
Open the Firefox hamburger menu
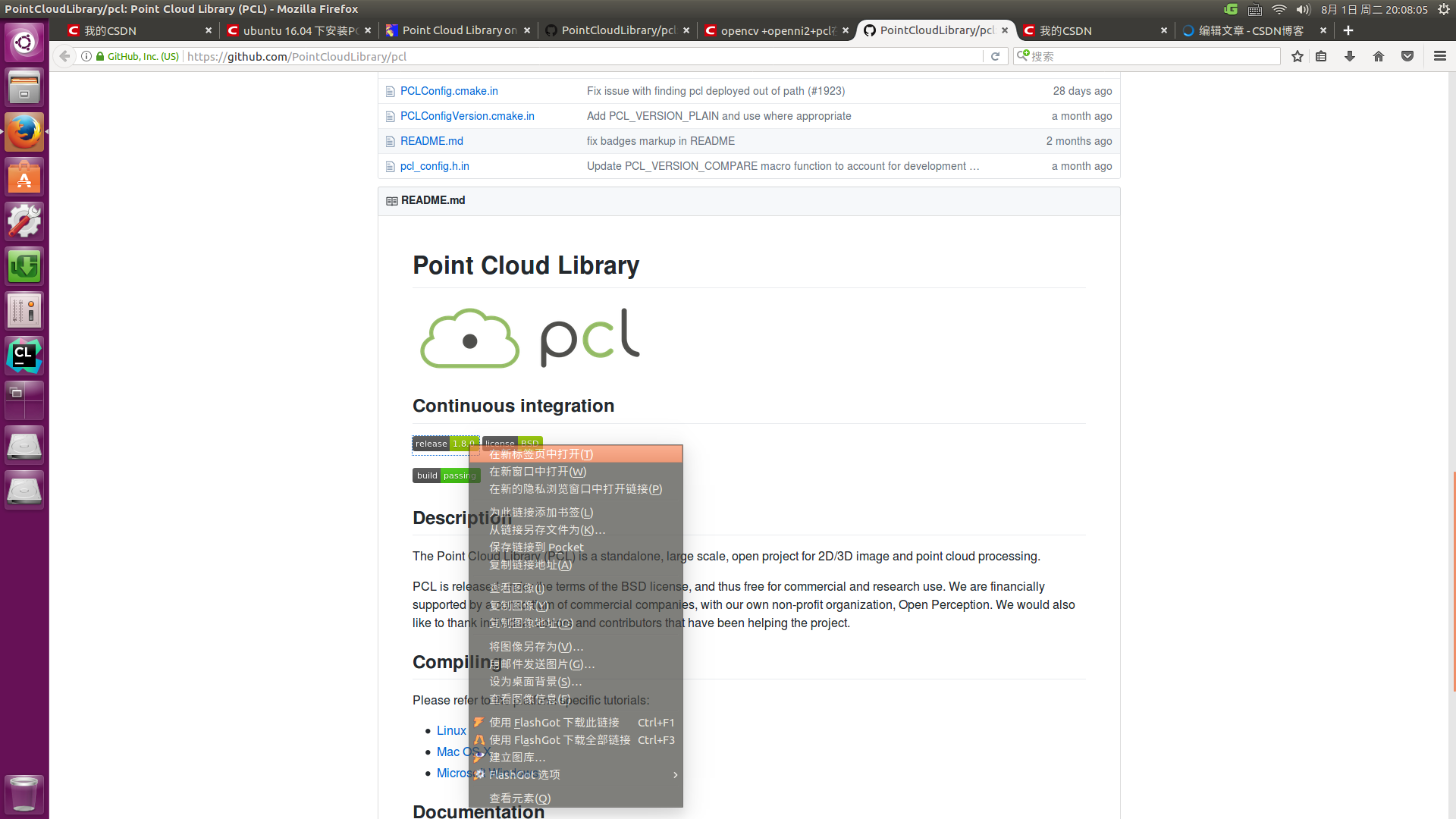tap(1439, 56)
